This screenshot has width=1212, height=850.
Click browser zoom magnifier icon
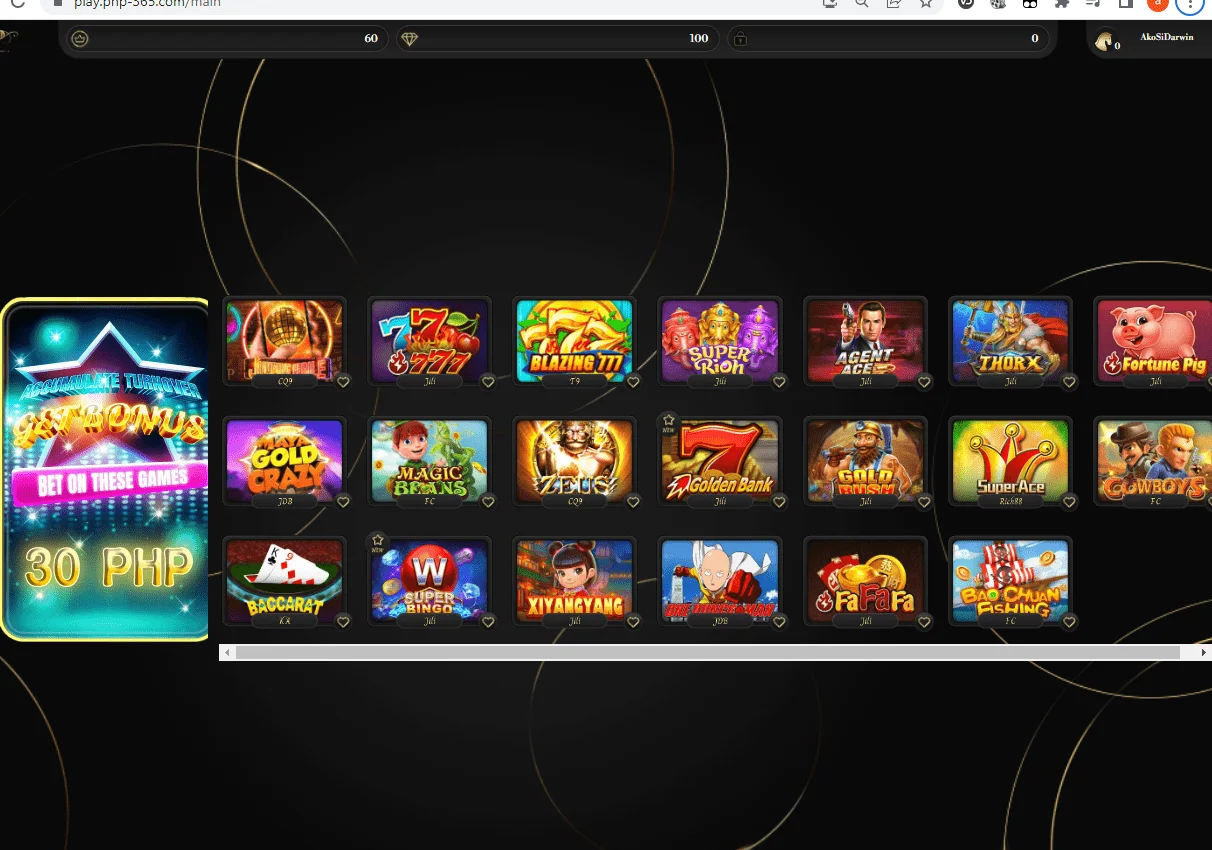[861, 4]
